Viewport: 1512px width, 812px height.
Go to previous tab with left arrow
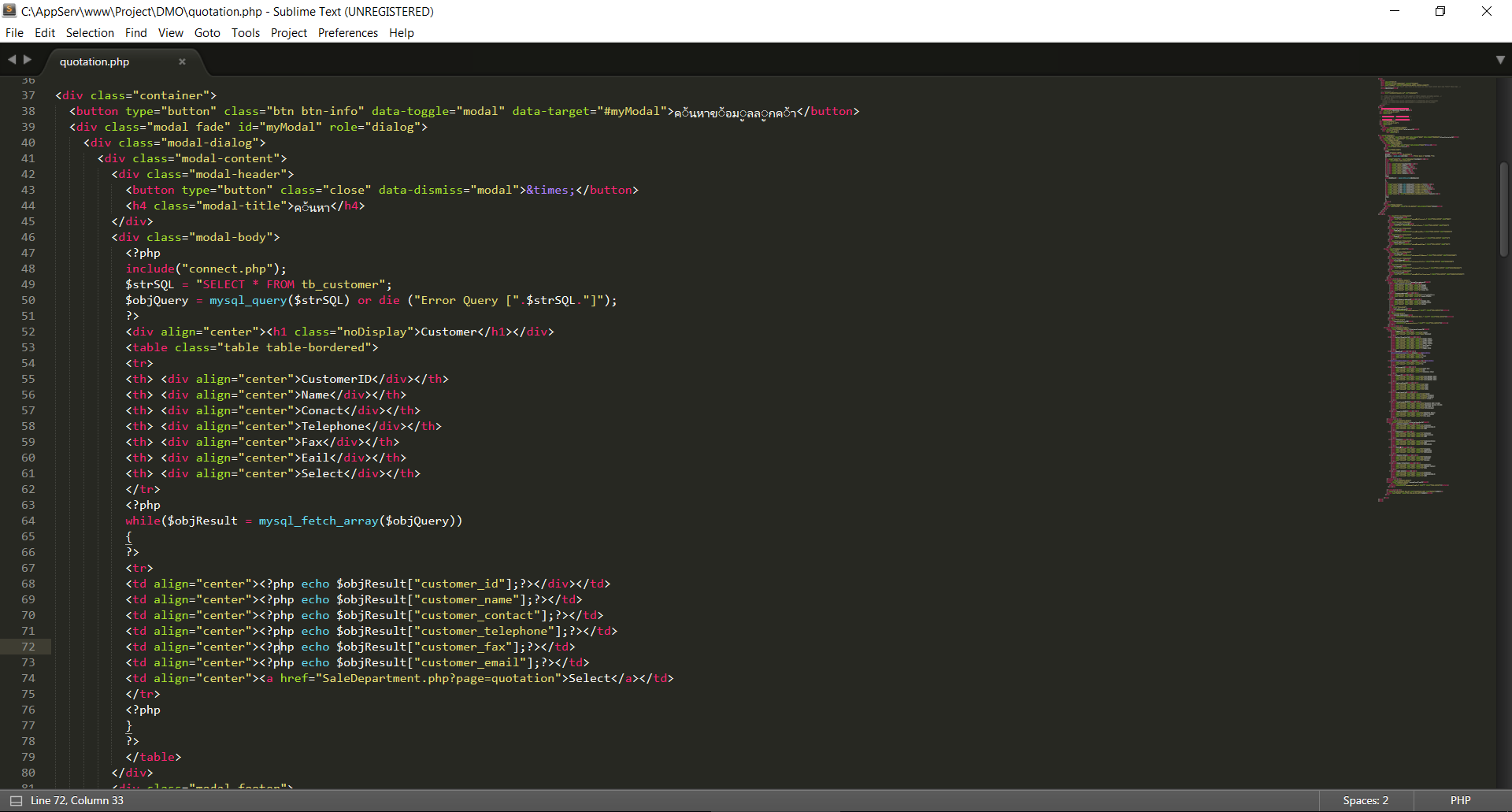pyautogui.click(x=12, y=59)
